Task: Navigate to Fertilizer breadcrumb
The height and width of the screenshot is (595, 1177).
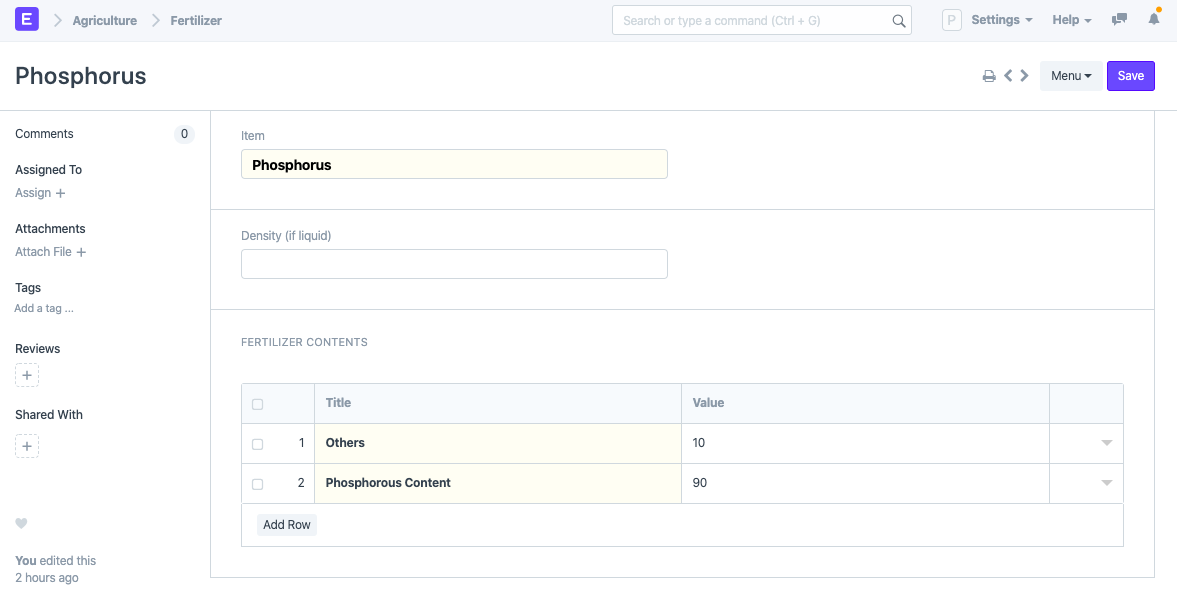Action: pyautogui.click(x=196, y=21)
